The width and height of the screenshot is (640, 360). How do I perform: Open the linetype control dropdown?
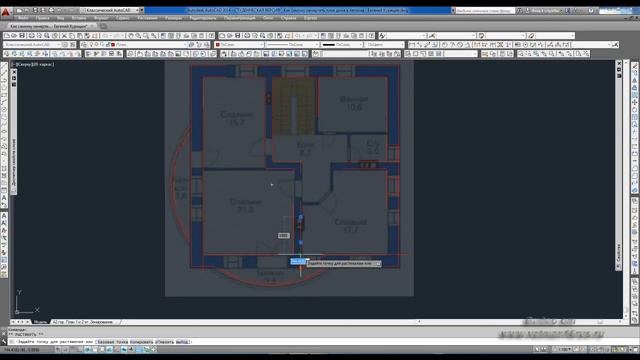292,44
